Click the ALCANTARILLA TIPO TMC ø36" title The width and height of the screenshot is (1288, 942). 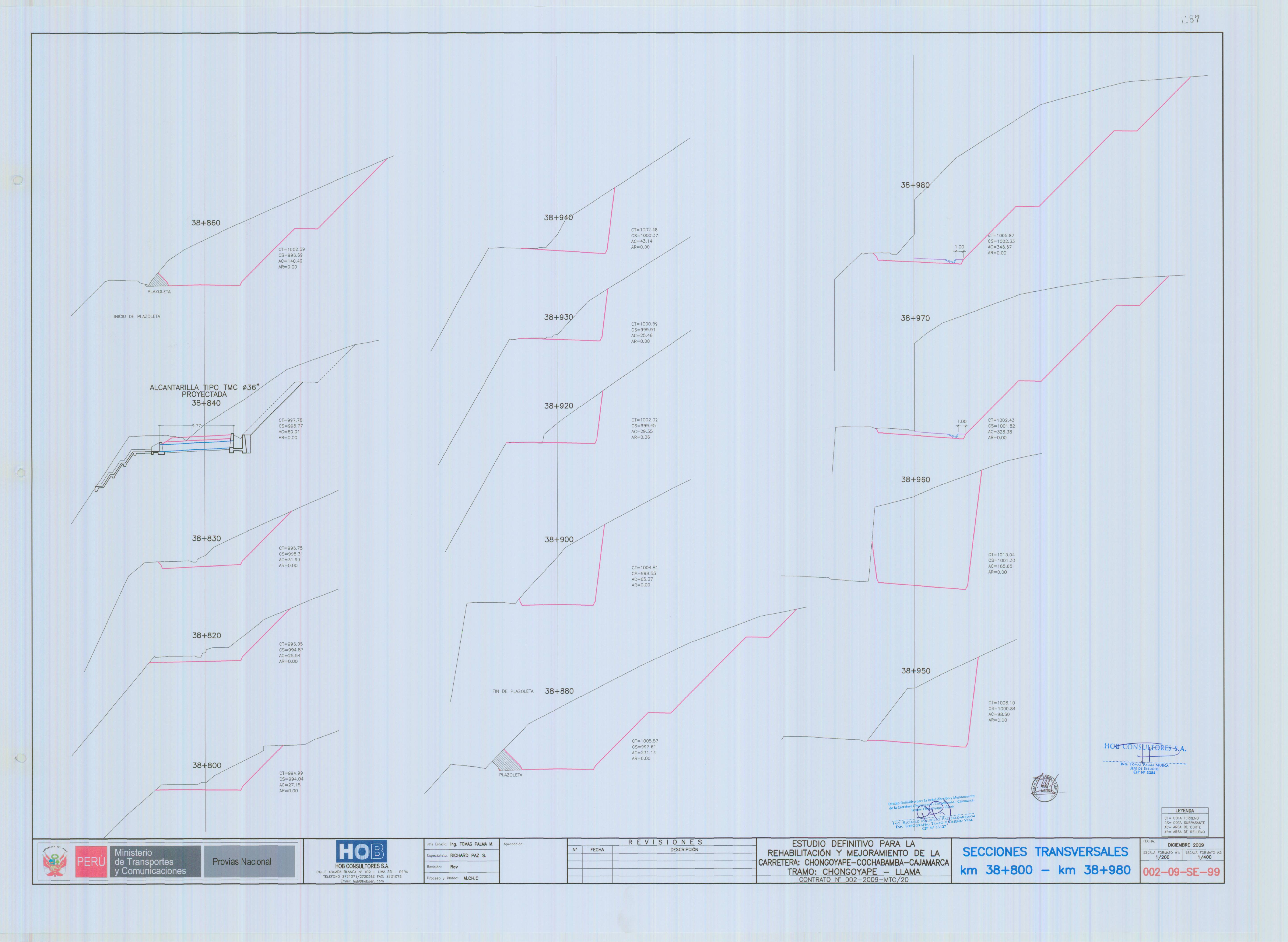point(204,388)
